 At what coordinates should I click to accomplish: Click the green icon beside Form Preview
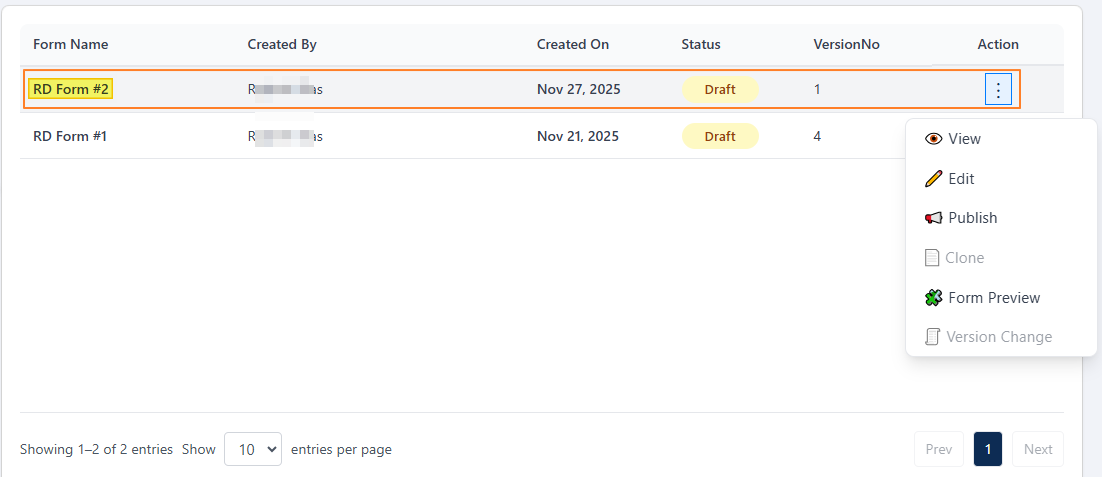tap(933, 298)
